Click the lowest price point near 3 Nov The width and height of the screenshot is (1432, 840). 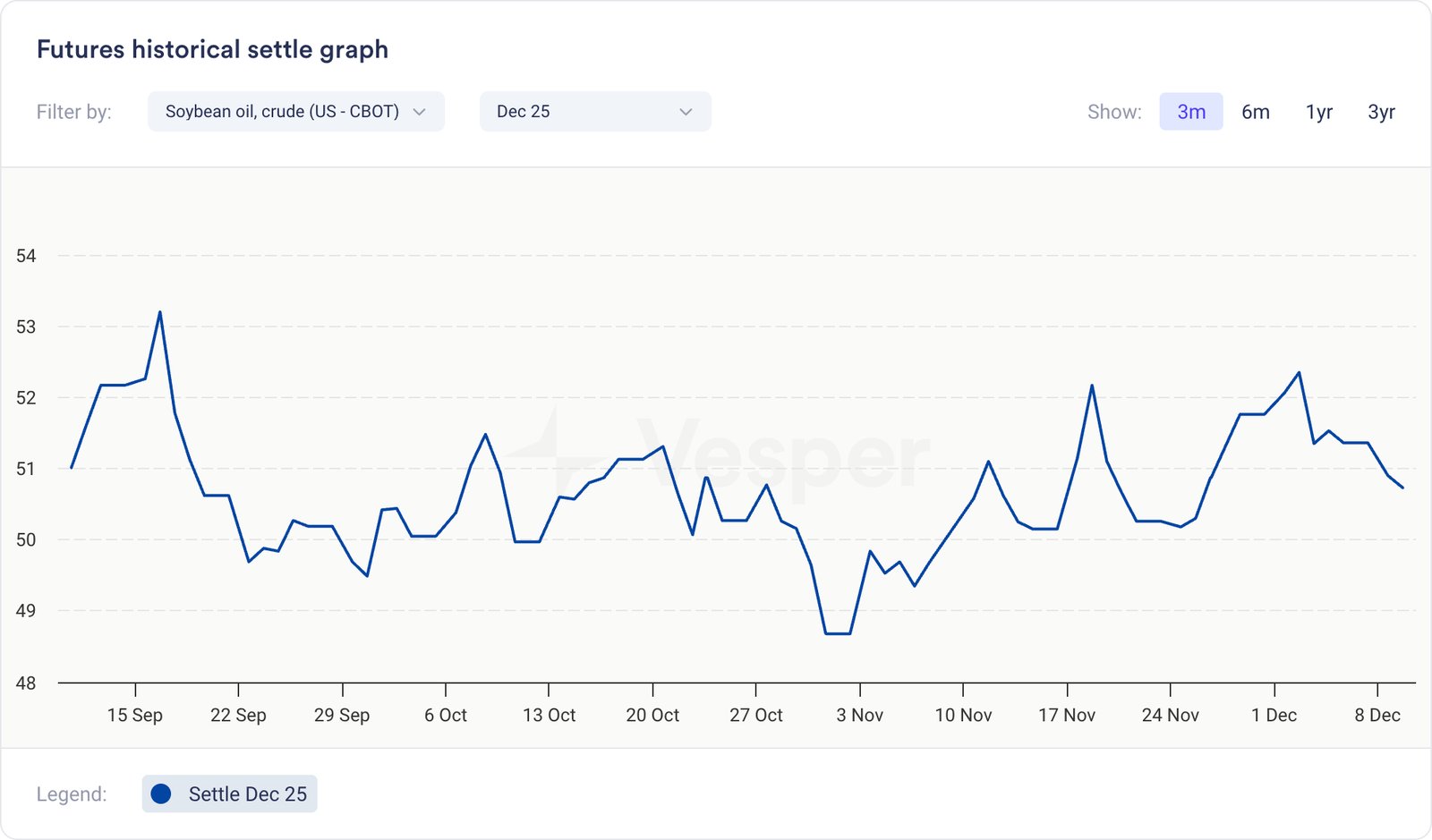(838, 633)
